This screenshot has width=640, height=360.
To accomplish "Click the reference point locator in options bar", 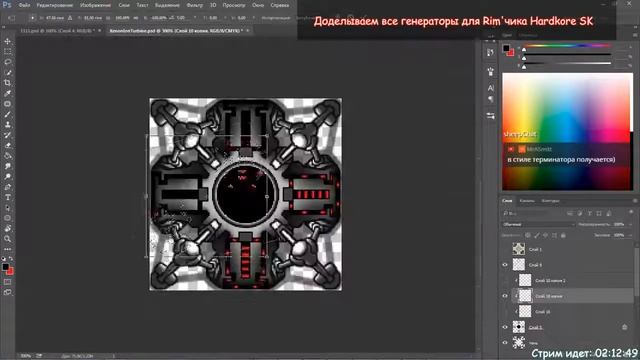I will pos(33,18).
